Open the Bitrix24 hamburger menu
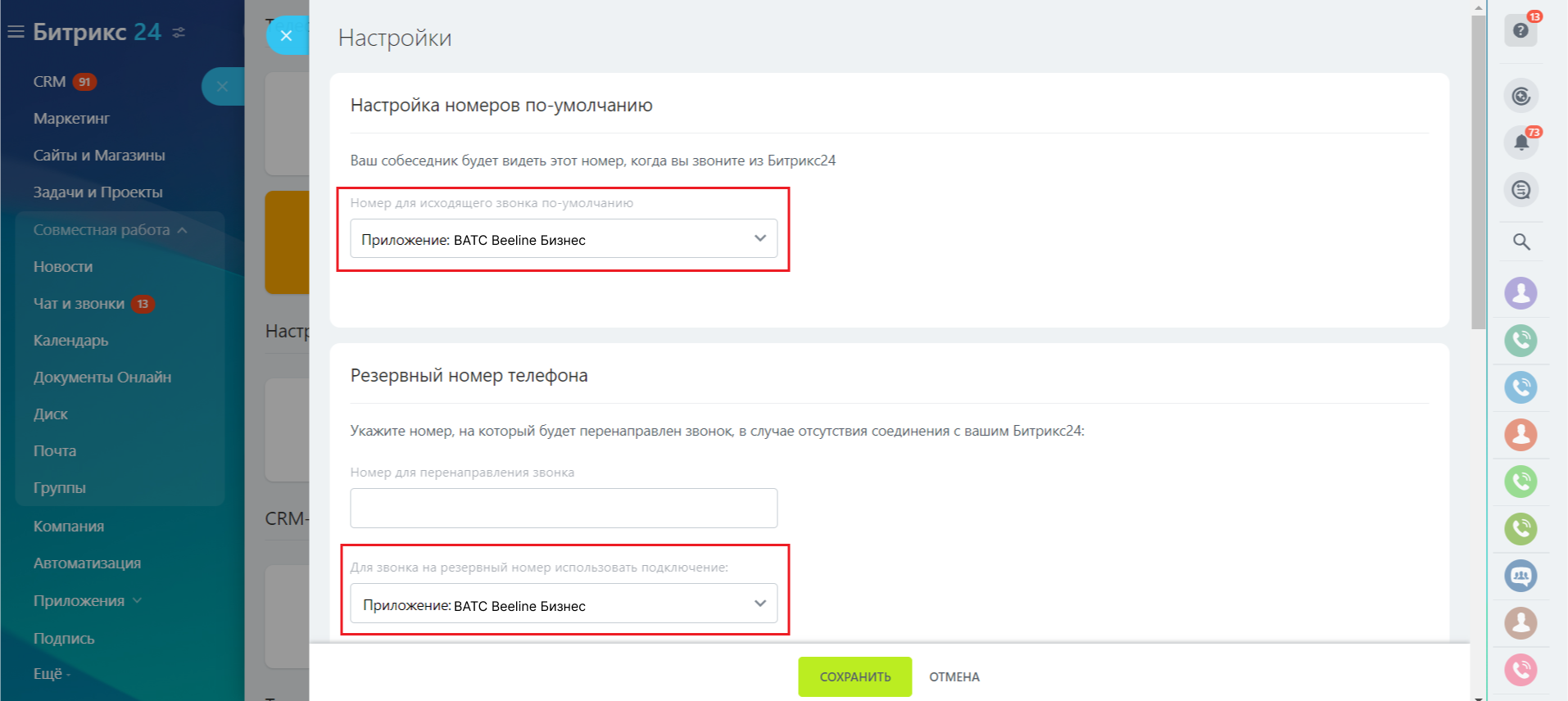 [x=16, y=32]
